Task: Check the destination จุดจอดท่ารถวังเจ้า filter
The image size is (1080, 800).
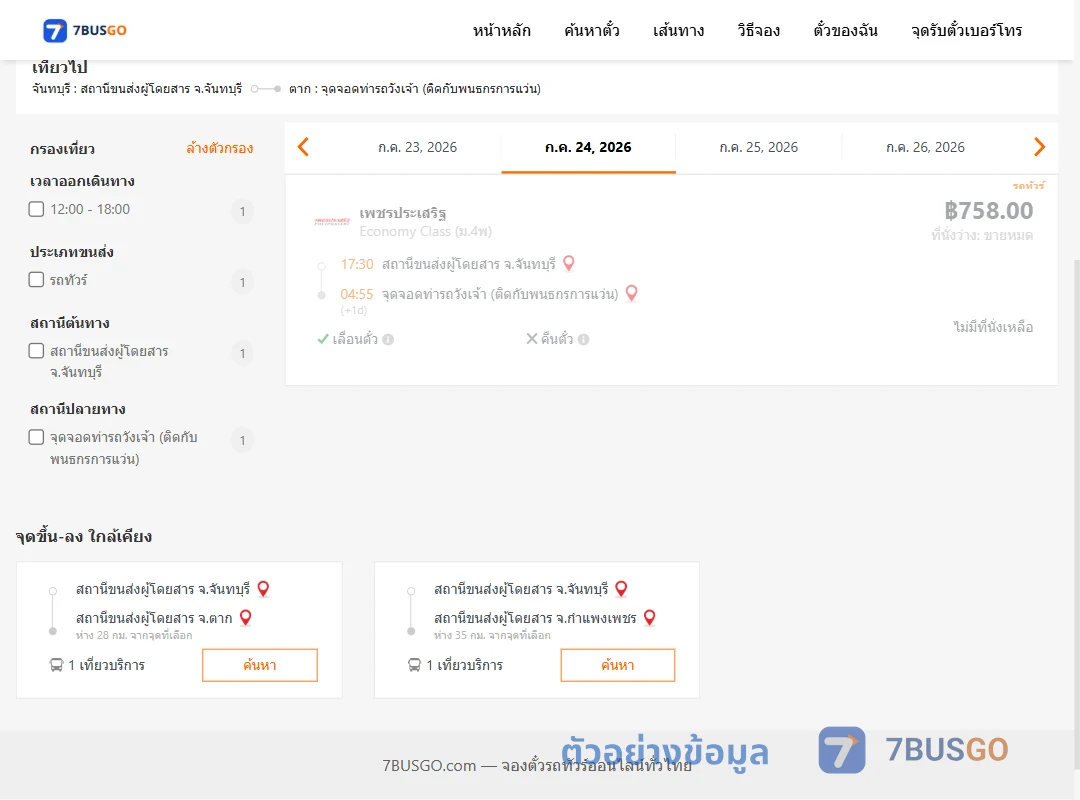Action: (37, 437)
